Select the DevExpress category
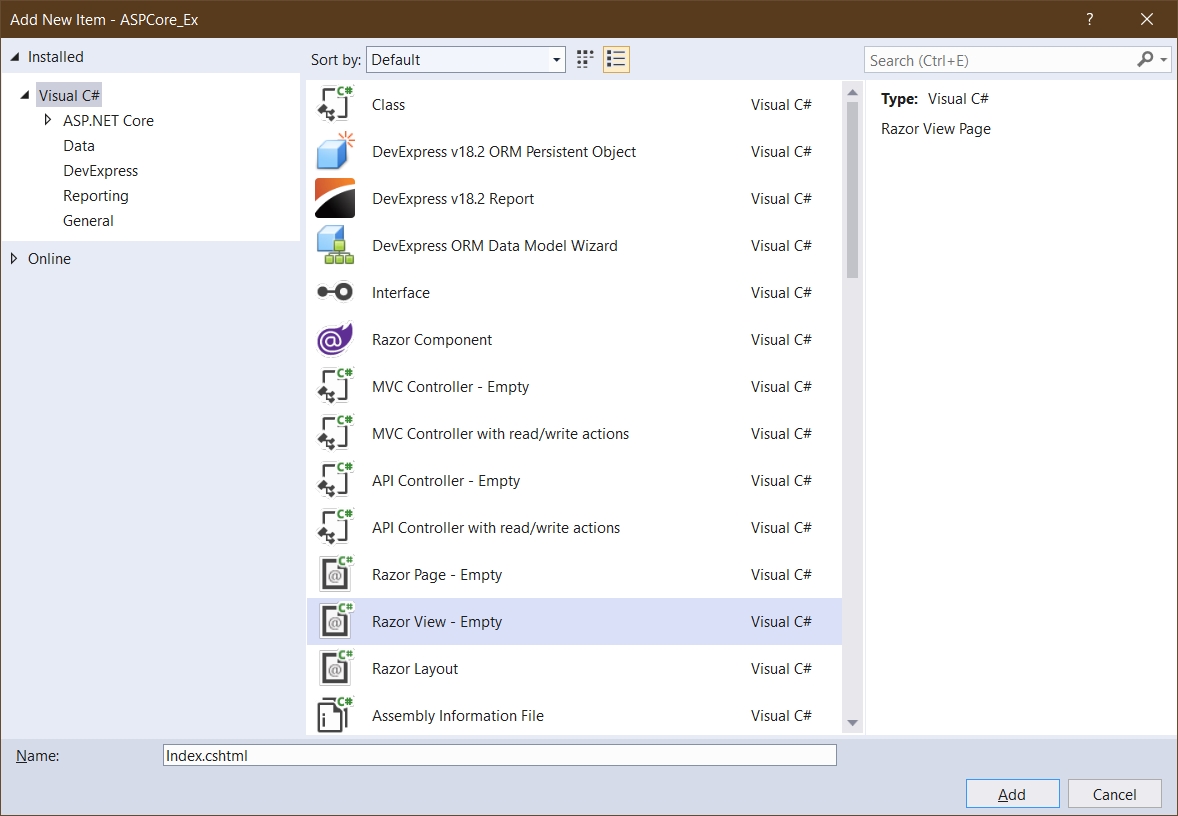This screenshot has height=816, width=1178. pos(101,171)
